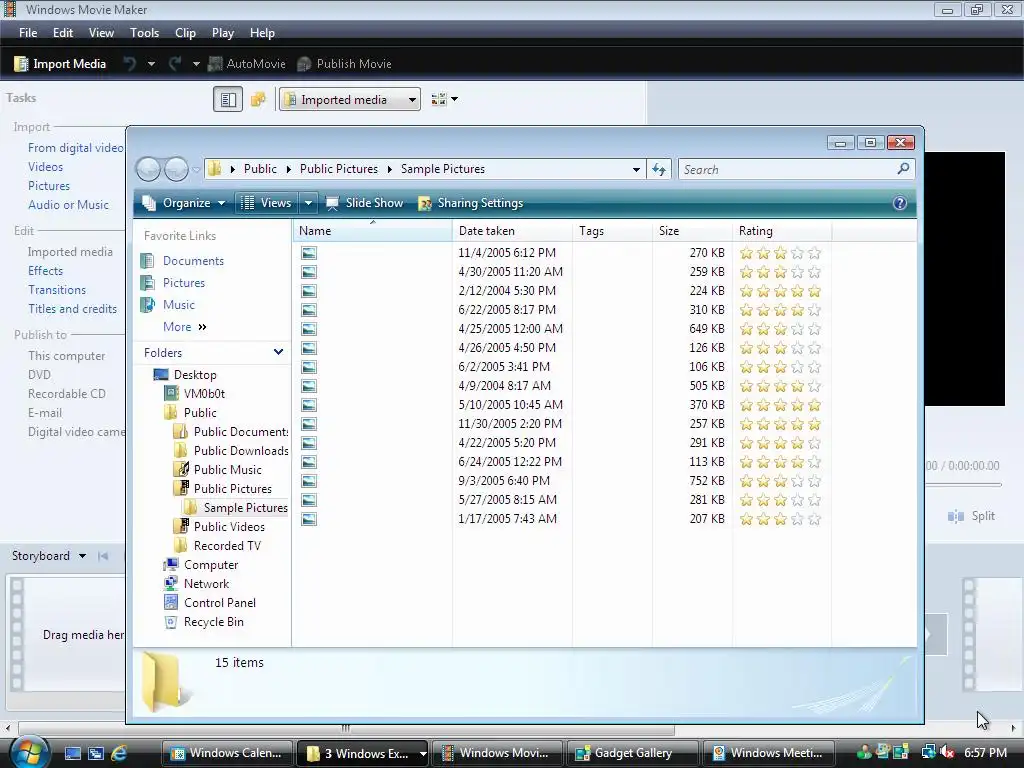1024x768 pixels.
Task: Click the Redo arrow in Movie Maker toolbar
Action: point(175,63)
